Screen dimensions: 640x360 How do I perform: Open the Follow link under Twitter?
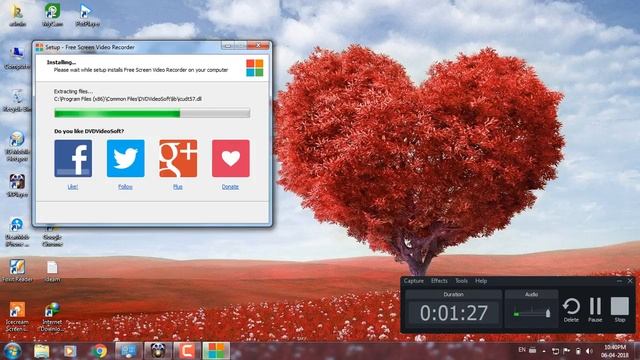[x=125, y=187]
